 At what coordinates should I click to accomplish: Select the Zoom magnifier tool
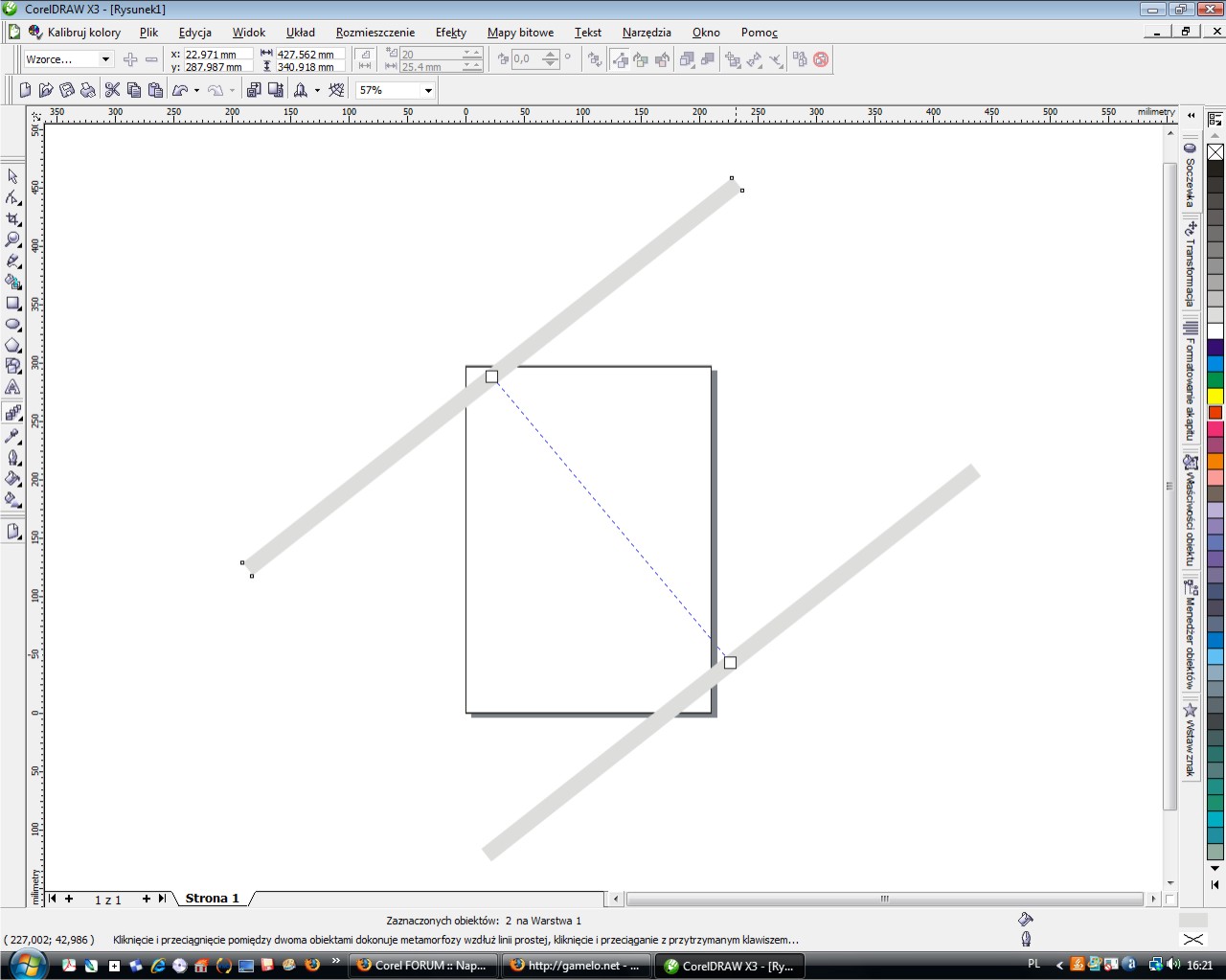click(x=12, y=239)
